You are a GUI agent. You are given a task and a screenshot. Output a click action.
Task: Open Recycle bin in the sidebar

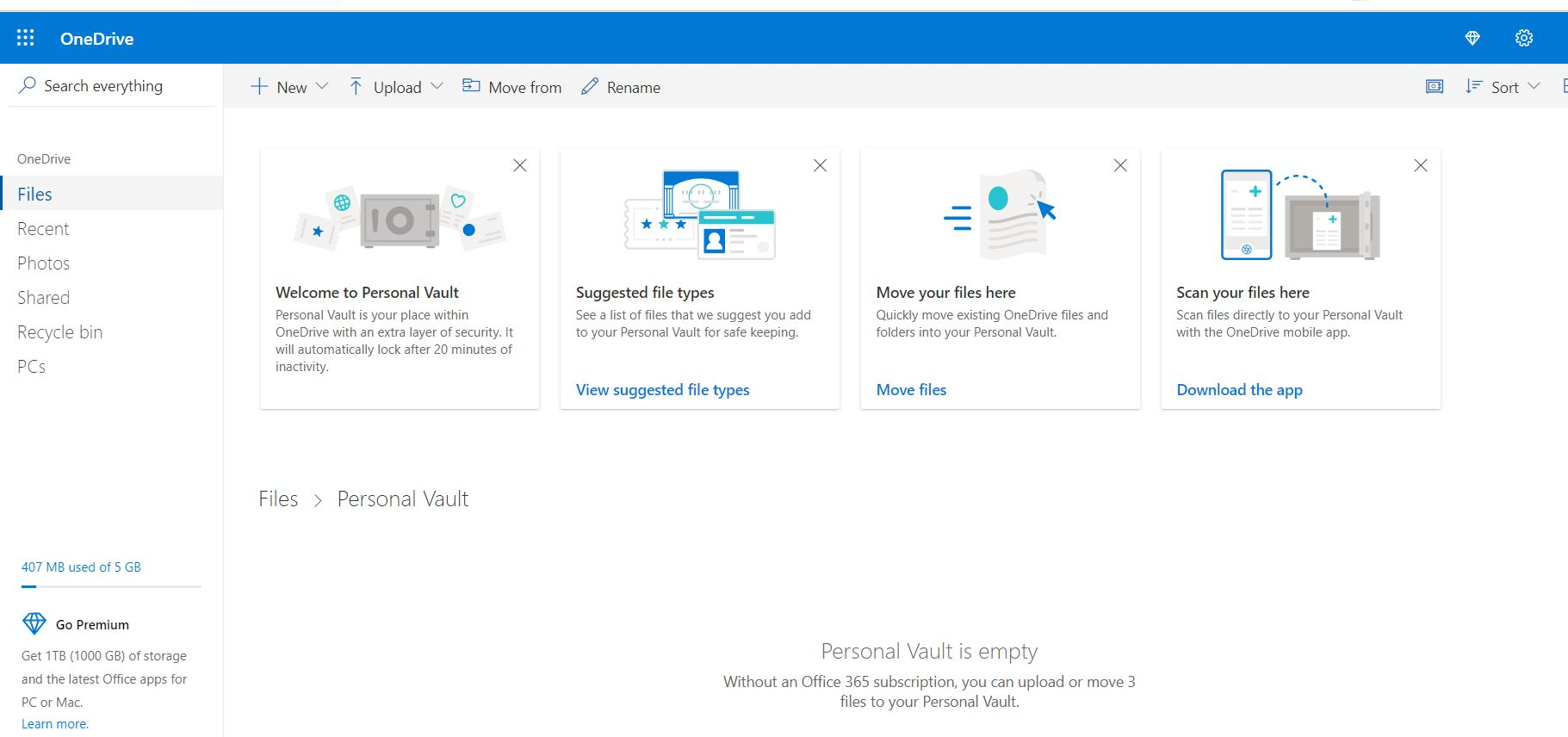pyautogui.click(x=60, y=332)
